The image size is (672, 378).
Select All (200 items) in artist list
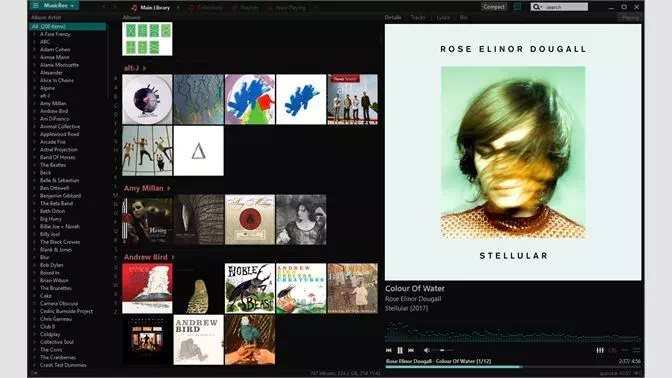click(x=67, y=27)
